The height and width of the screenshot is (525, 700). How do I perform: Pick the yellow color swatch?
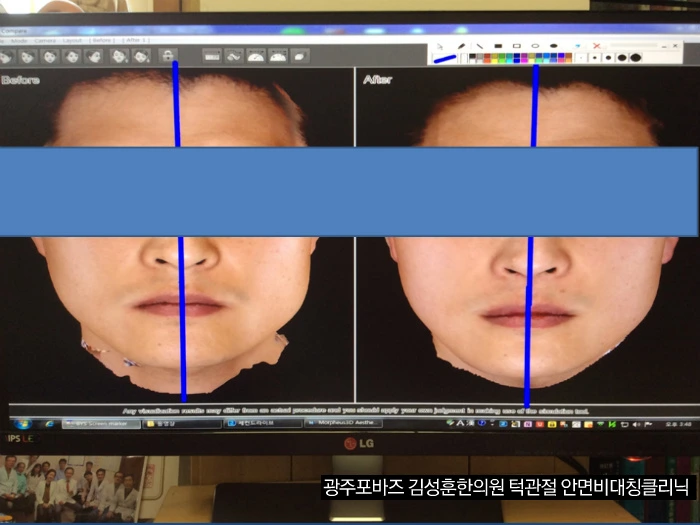tap(495, 61)
